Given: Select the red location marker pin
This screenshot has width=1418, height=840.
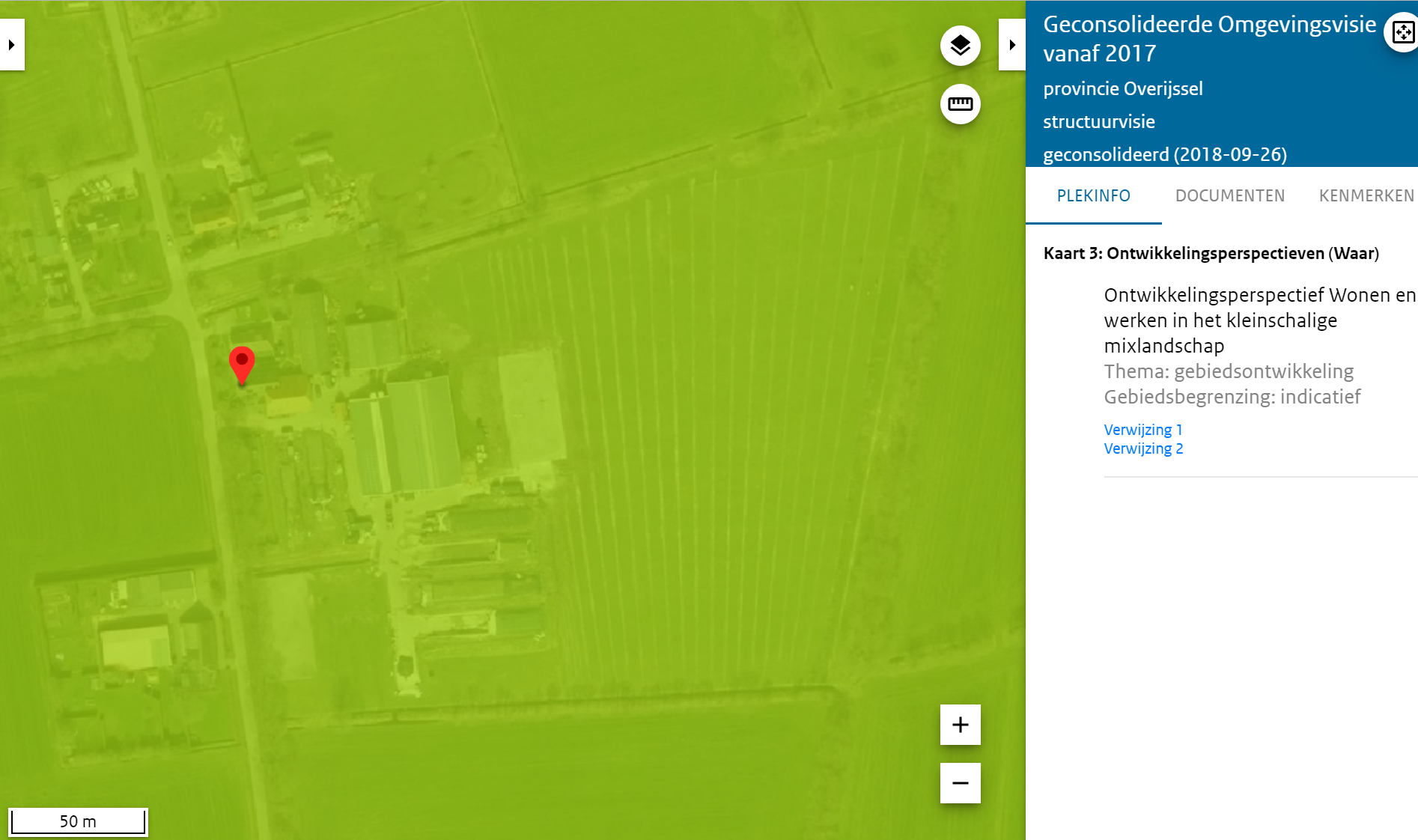Looking at the screenshot, I should coord(242,365).
